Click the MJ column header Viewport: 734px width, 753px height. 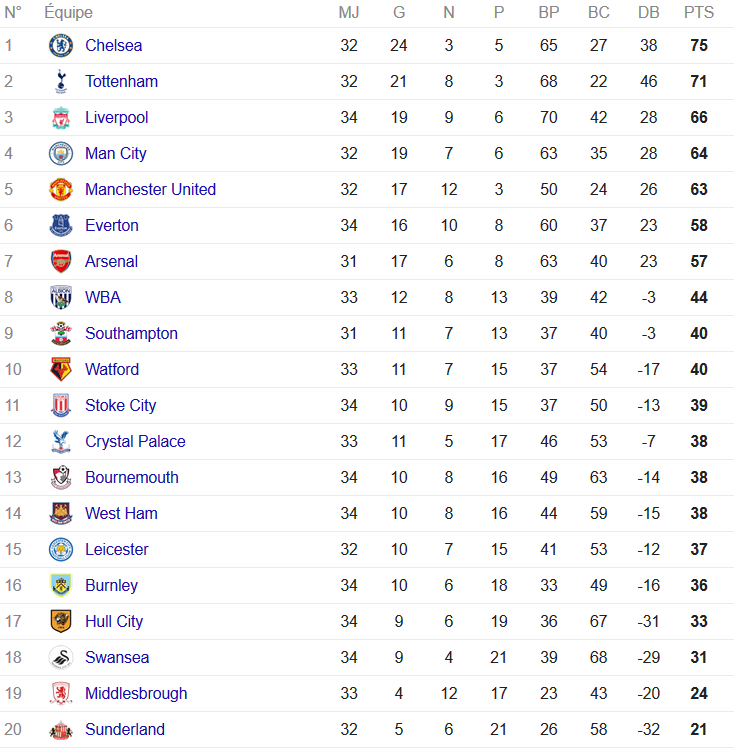pyautogui.click(x=349, y=12)
